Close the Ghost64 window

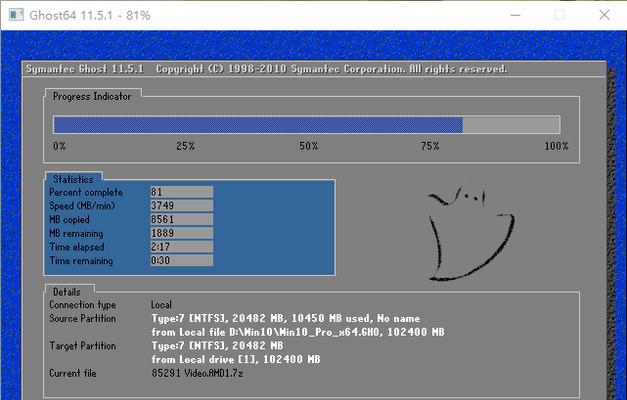pos(604,15)
